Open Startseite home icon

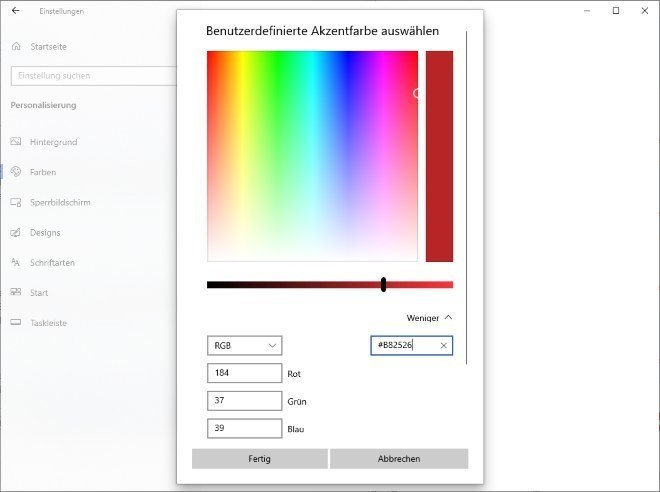coord(16,46)
